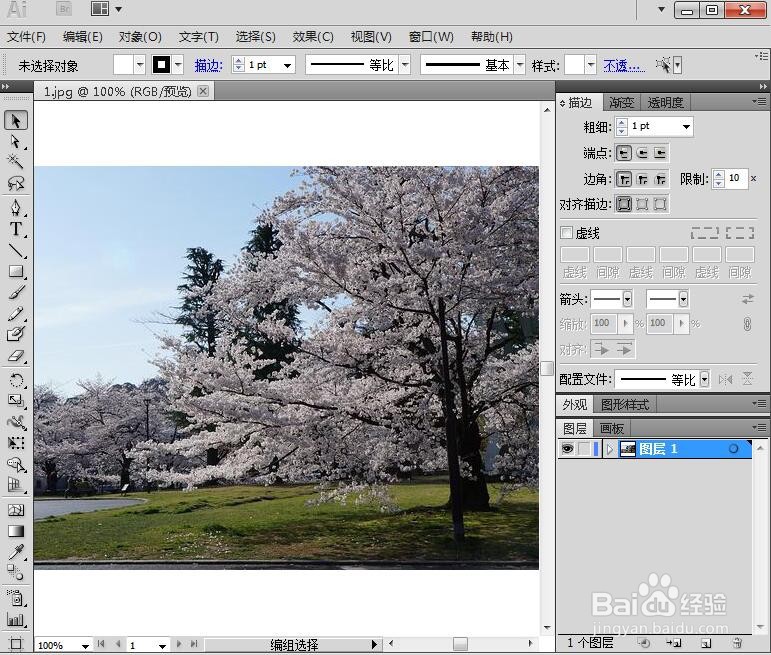Switch to the 图形样式 tab
The width and height of the screenshot is (771, 655).
click(624, 405)
